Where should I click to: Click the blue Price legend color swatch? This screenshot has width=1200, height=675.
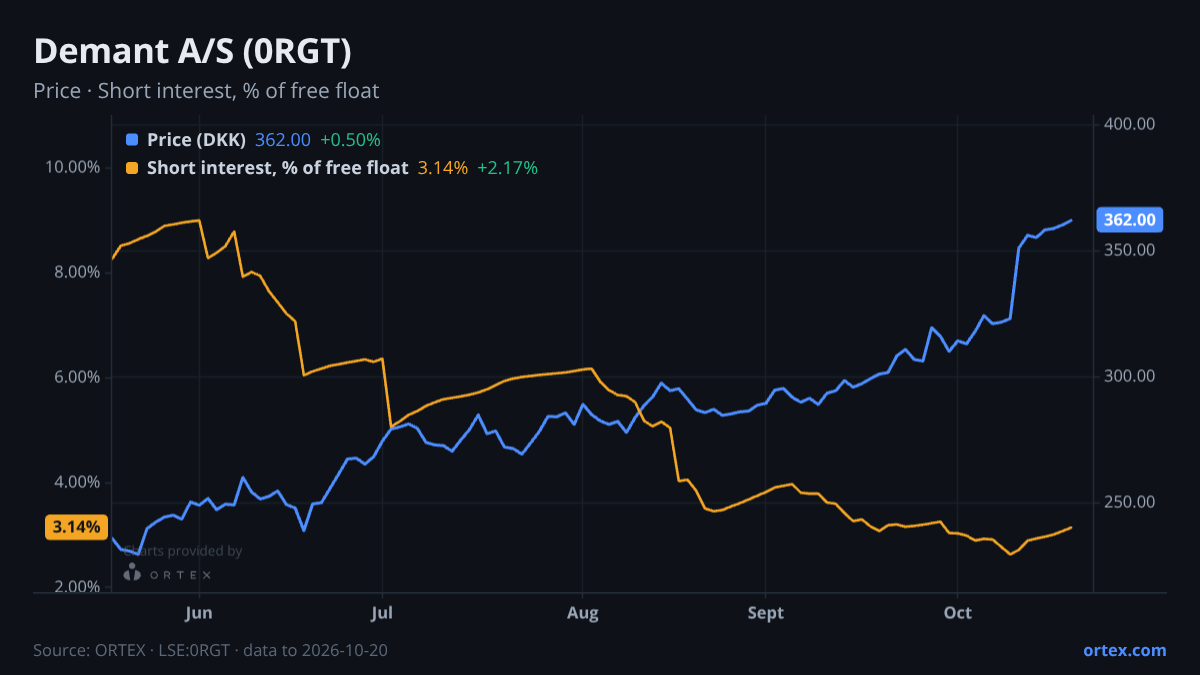(132, 140)
